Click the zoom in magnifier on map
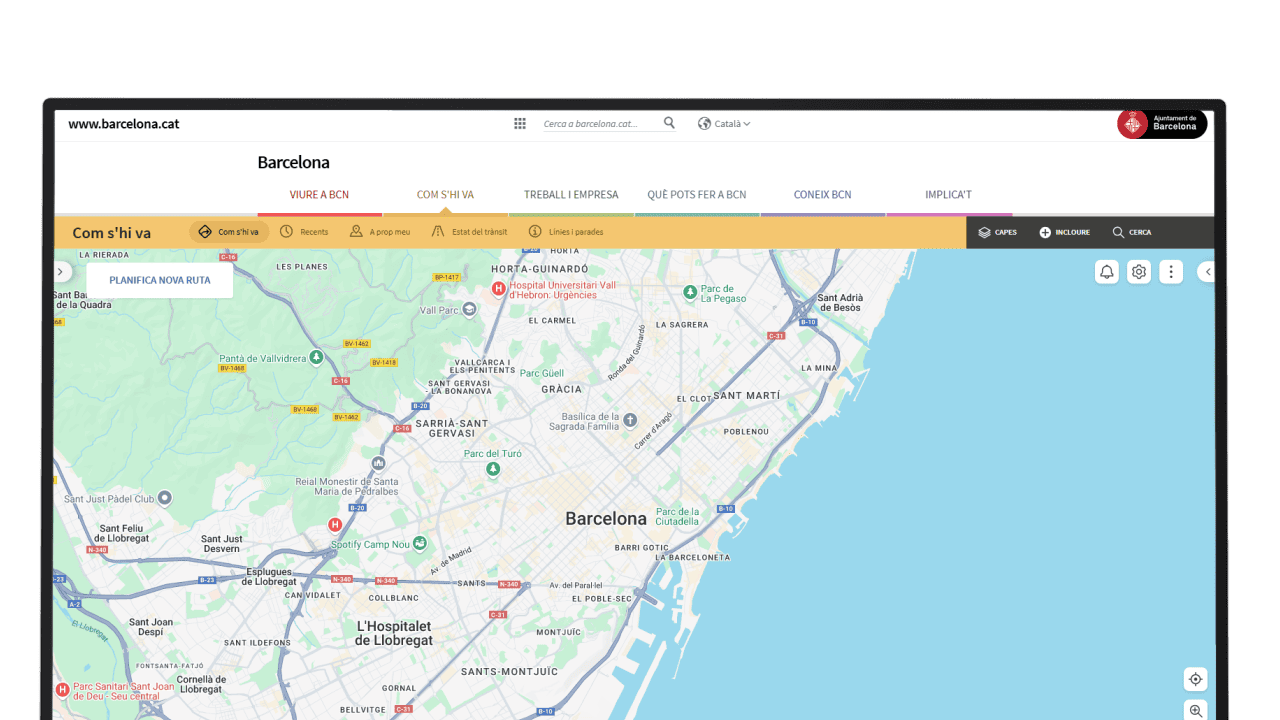The height and width of the screenshot is (720, 1280). [x=1195, y=711]
